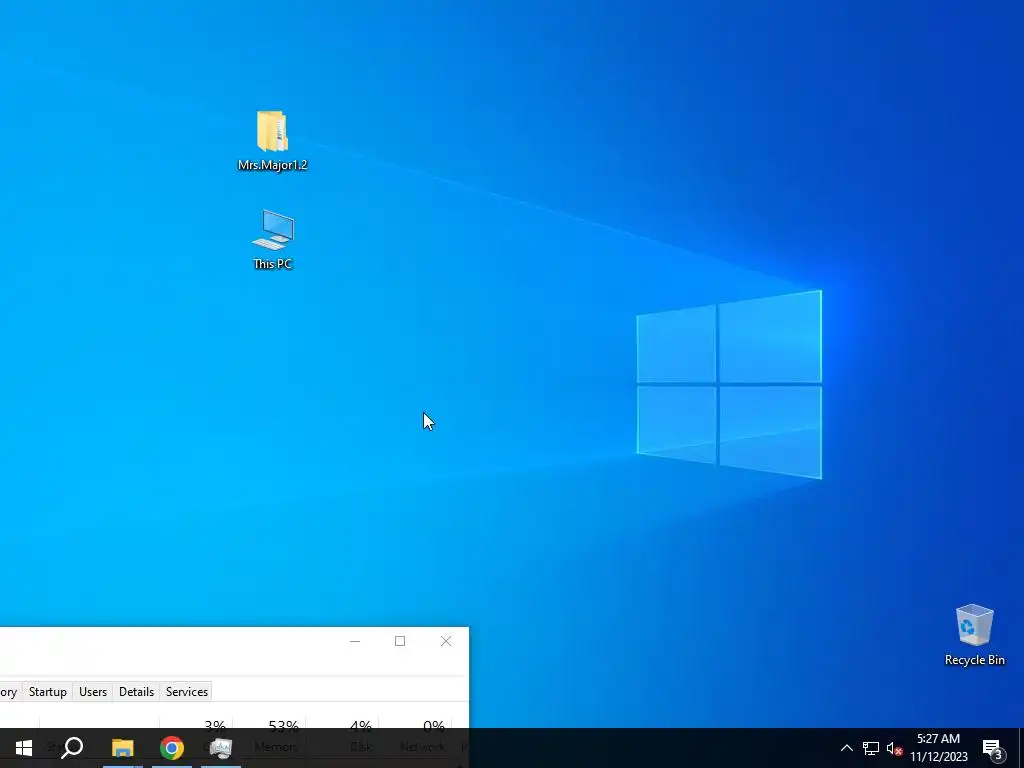Open the Mrs.Major1.2 folder icon
The width and height of the screenshot is (1024, 768).
[272, 140]
